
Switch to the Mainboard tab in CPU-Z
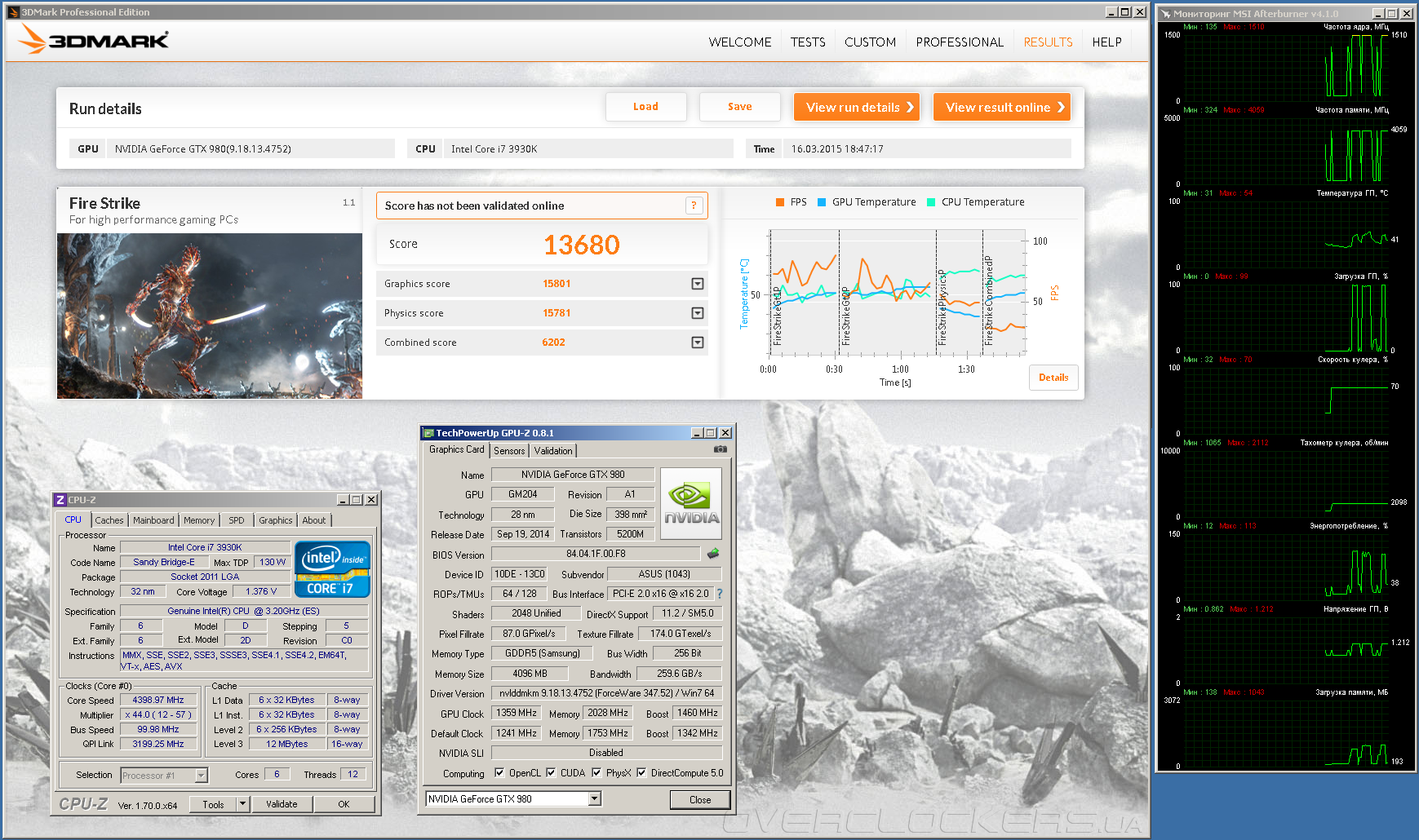[x=153, y=520]
